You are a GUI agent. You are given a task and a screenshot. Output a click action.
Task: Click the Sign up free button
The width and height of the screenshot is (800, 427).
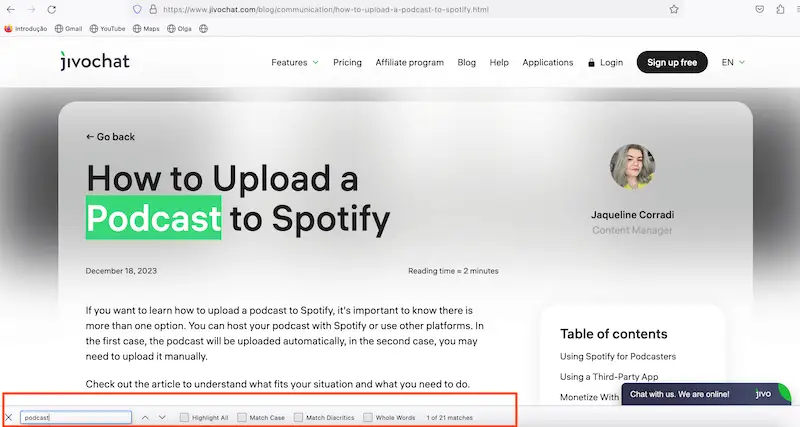coord(672,62)
